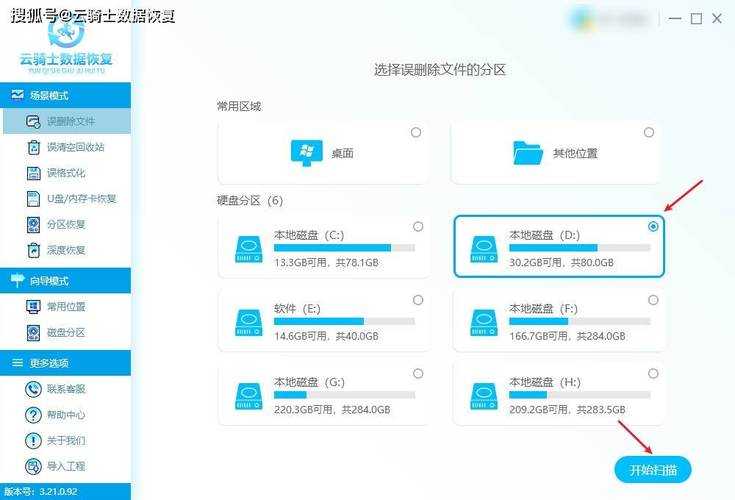Select radio button for 本地磁盘 (F:)

point(653,300)
